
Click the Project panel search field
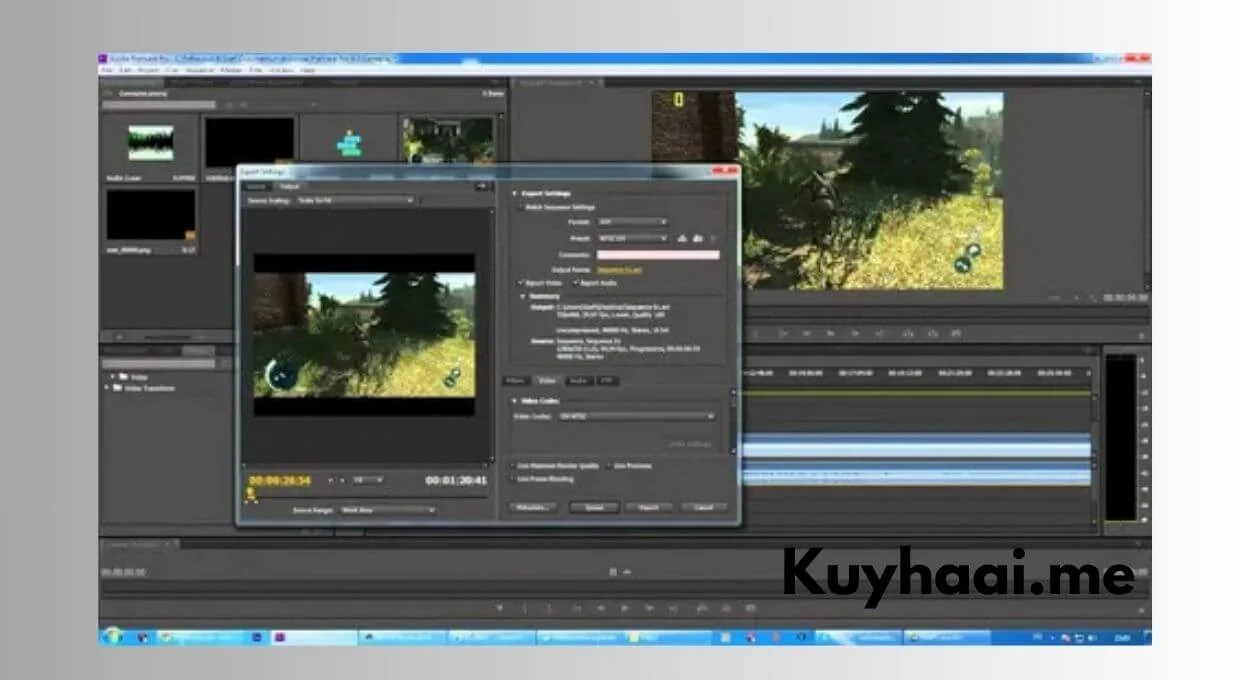[159, 105]
